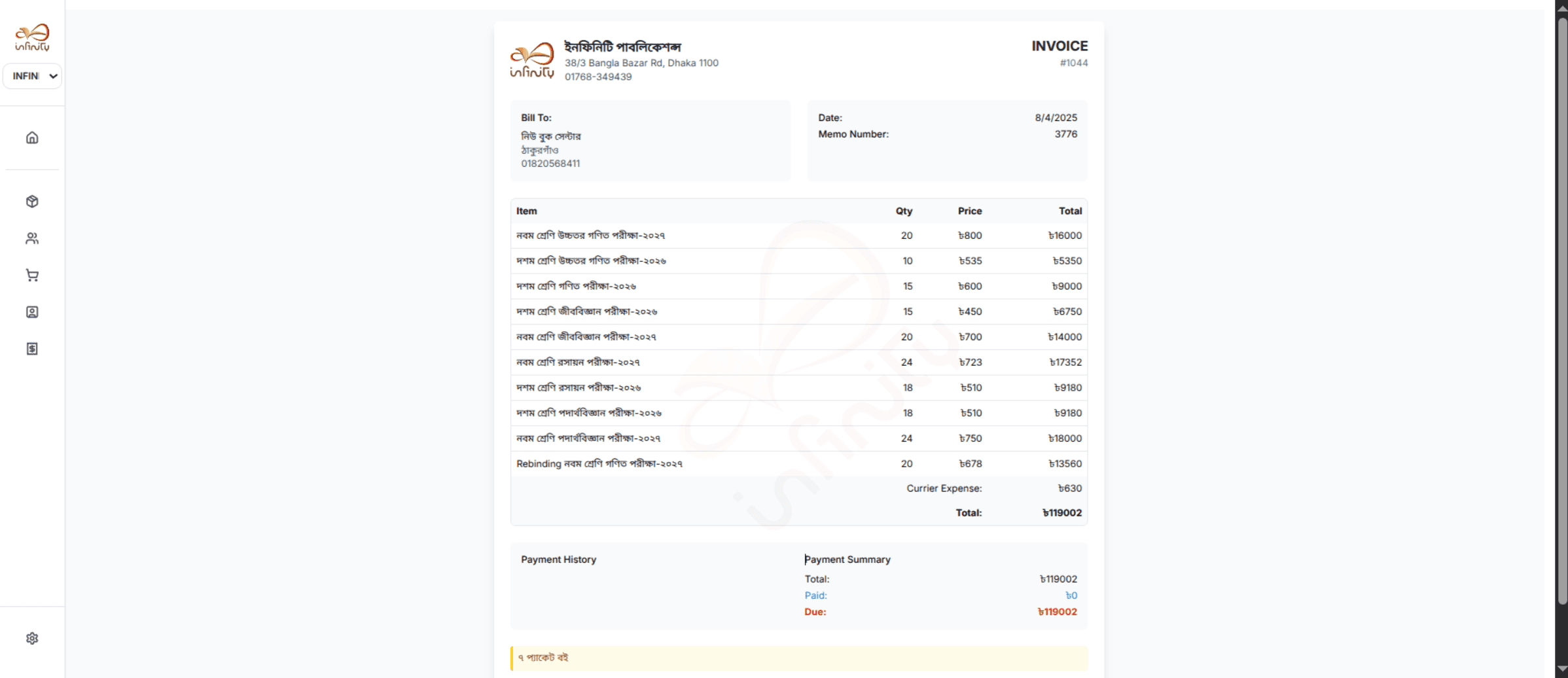Open the Customers icon in the sidebar
The image size is (1568, 678).
[31, 238]
